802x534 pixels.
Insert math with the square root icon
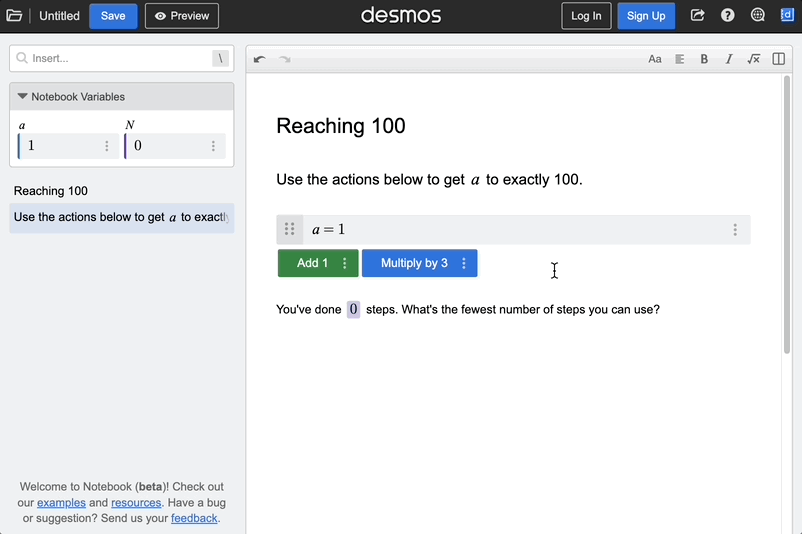753,59
